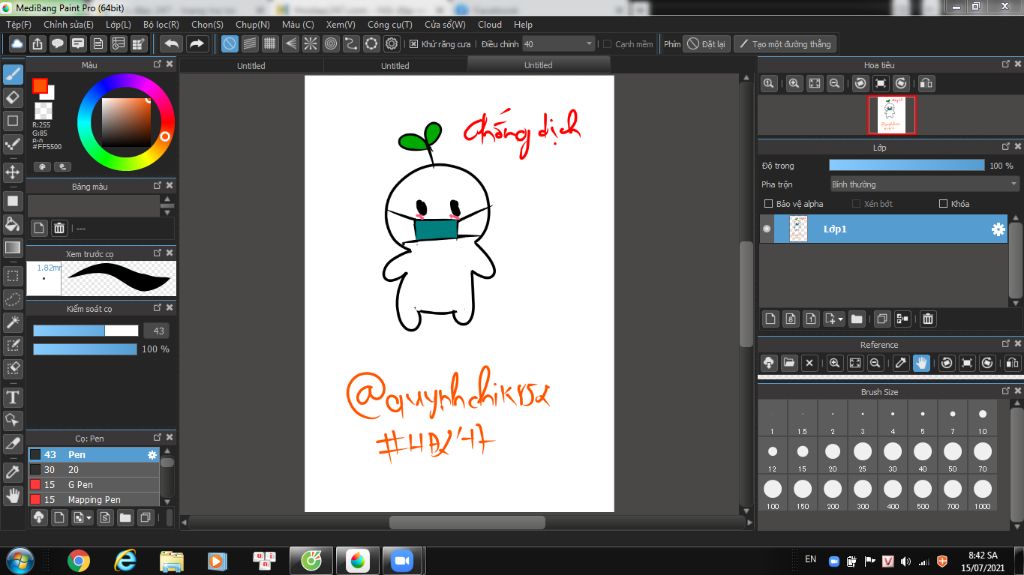Select the Bucket fill tool
The height and width of the screenshot is (575, 1024).
click(13, 223)
